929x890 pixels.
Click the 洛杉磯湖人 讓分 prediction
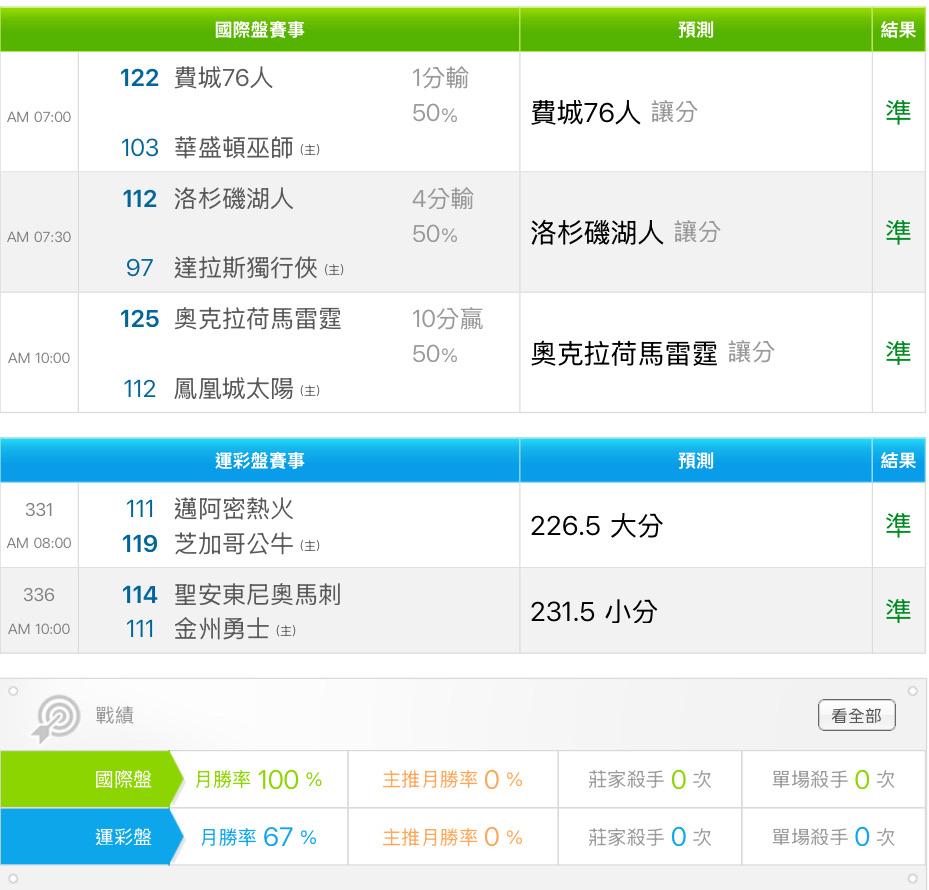pos(625,232)
